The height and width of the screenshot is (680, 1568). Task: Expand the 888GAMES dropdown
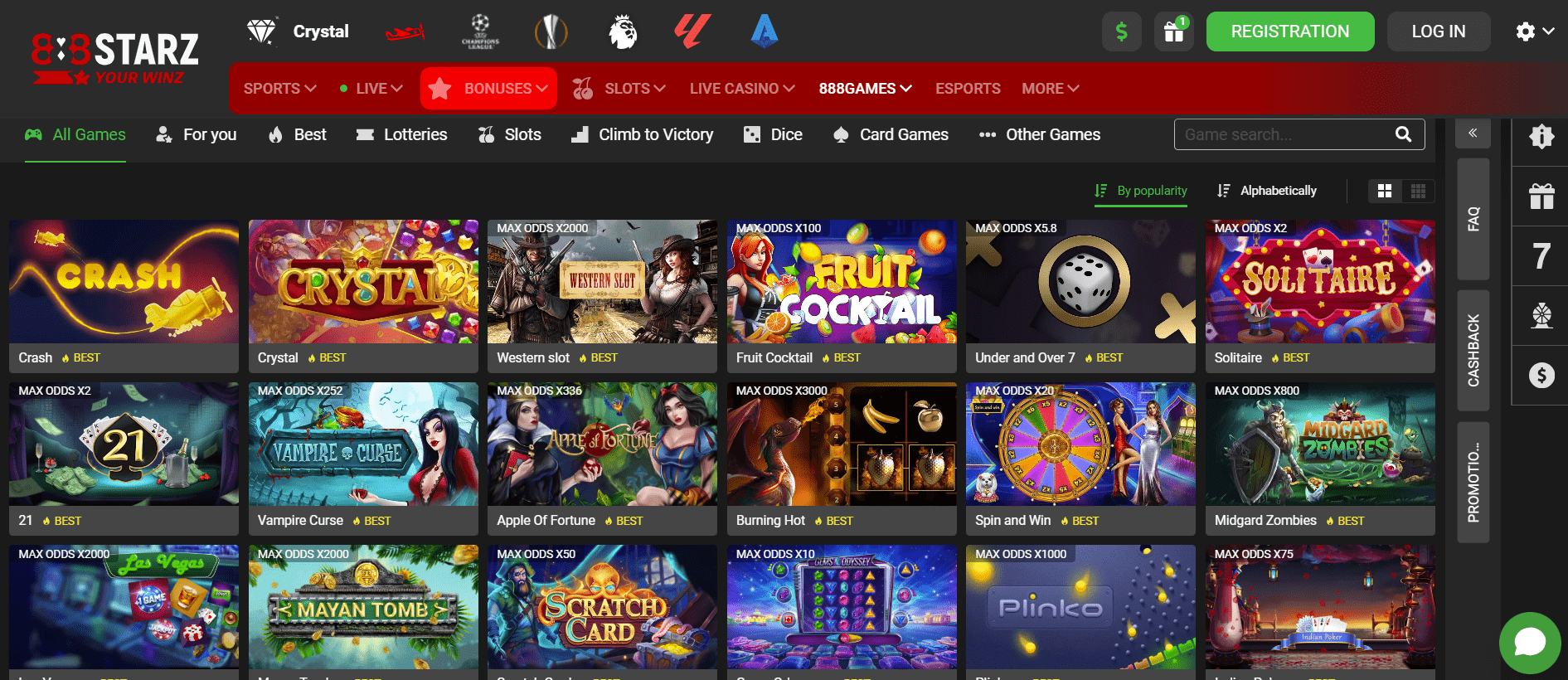point(865,88)
